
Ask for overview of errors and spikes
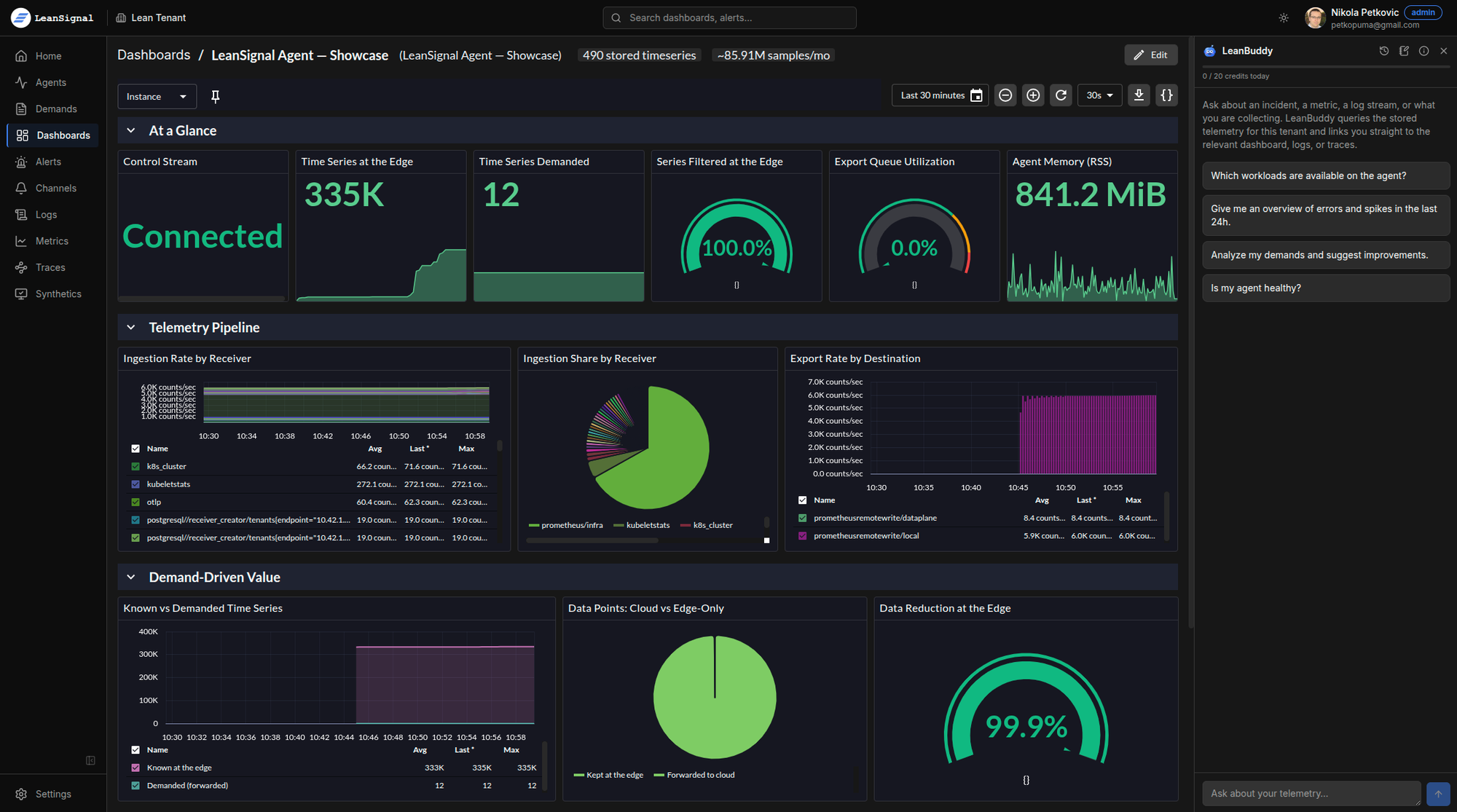click(1326, 216)
